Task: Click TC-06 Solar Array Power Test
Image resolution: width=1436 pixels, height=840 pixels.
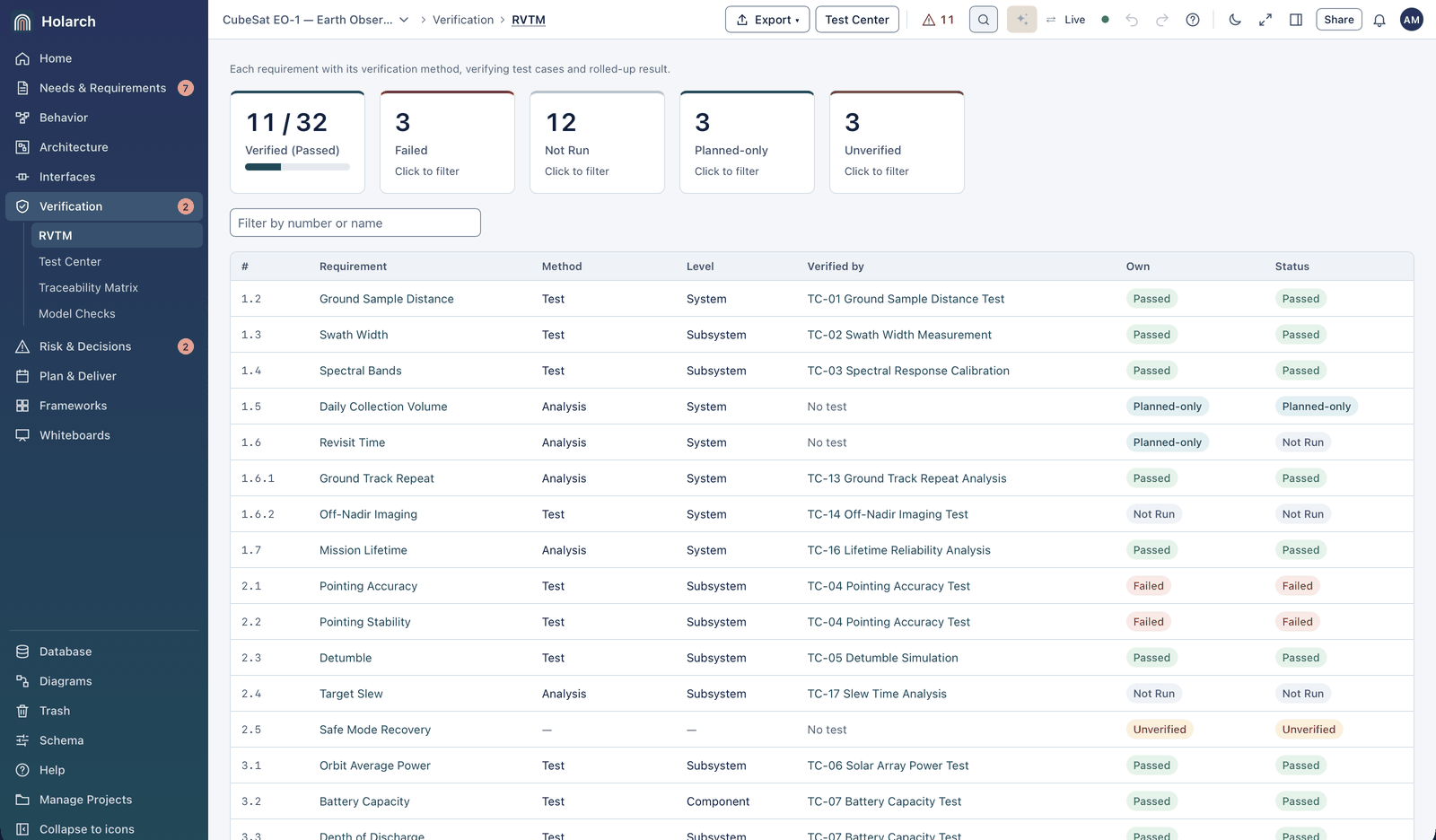Action: click(888, 766)
